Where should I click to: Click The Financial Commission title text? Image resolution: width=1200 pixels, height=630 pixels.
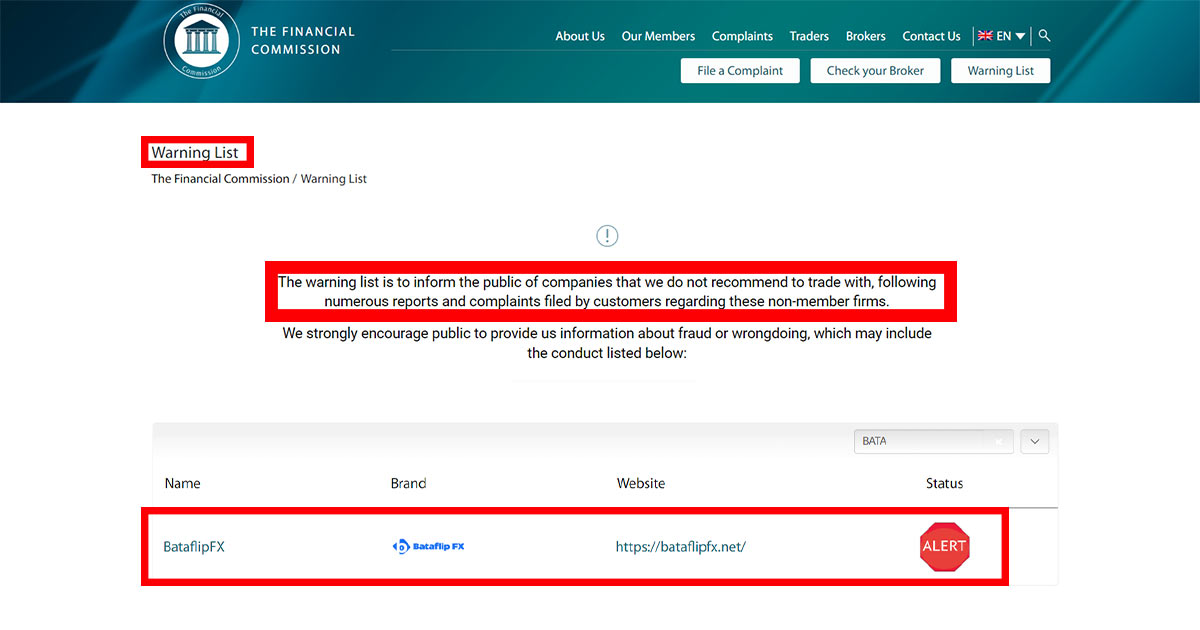[303, 41]
